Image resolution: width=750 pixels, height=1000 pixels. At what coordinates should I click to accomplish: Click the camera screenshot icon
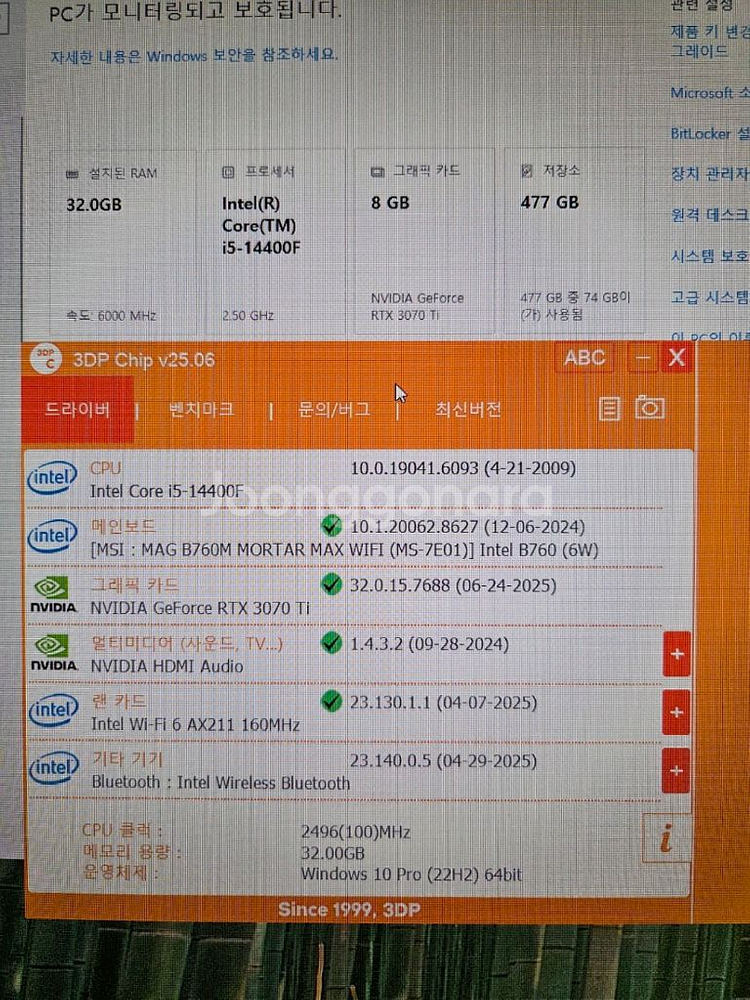(x=650, y=408)
